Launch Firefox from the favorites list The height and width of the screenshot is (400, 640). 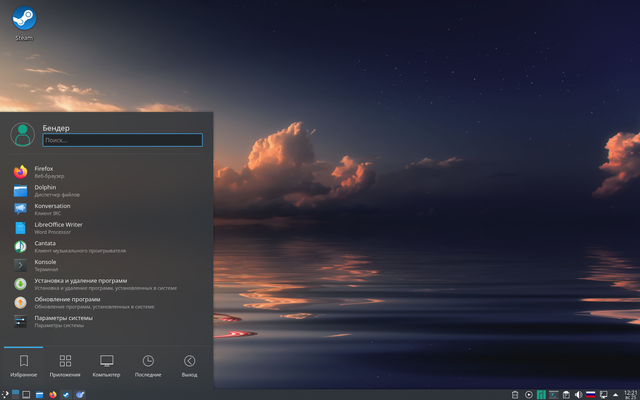[107, 172]
